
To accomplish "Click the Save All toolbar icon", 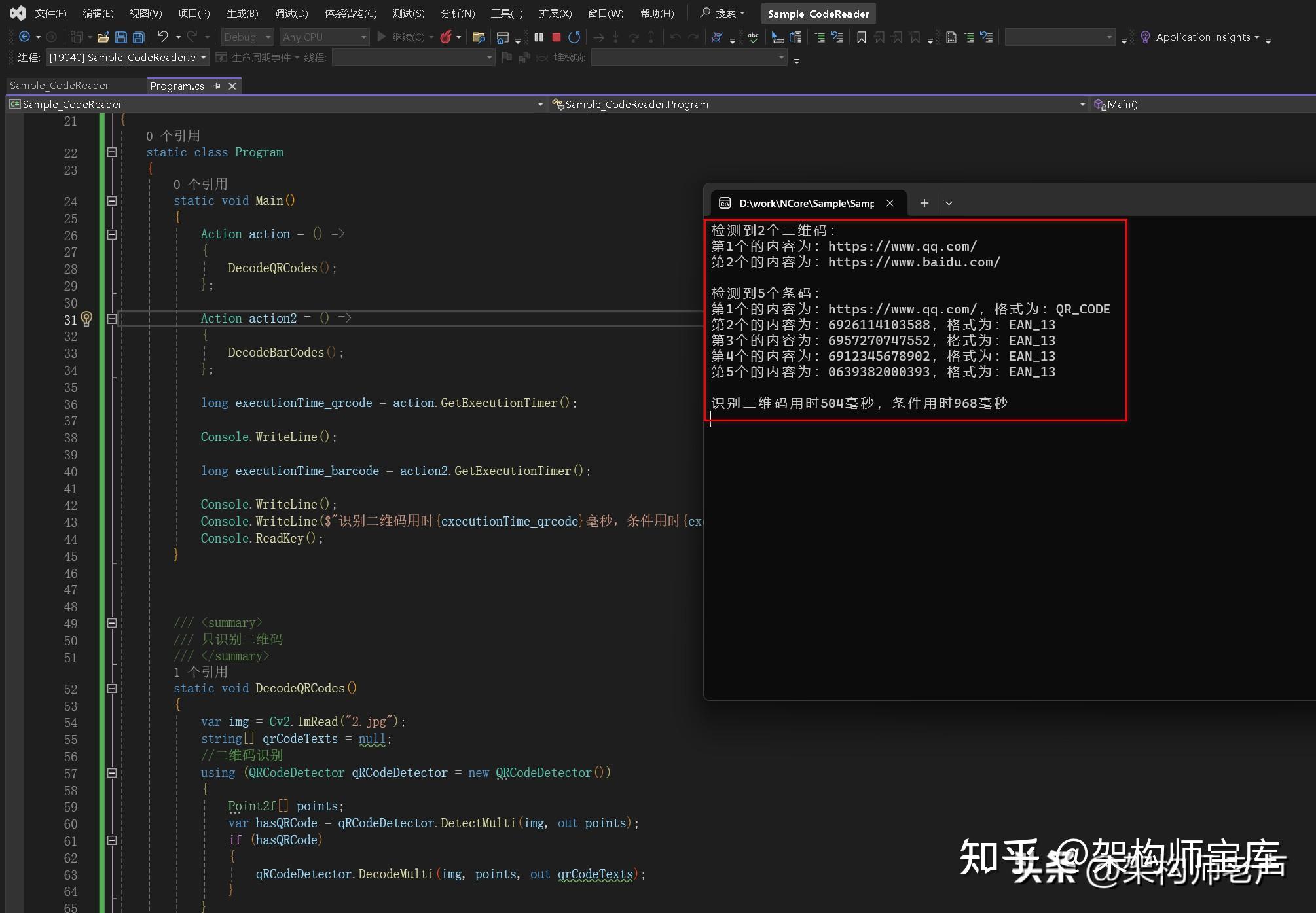I will 138,37.
